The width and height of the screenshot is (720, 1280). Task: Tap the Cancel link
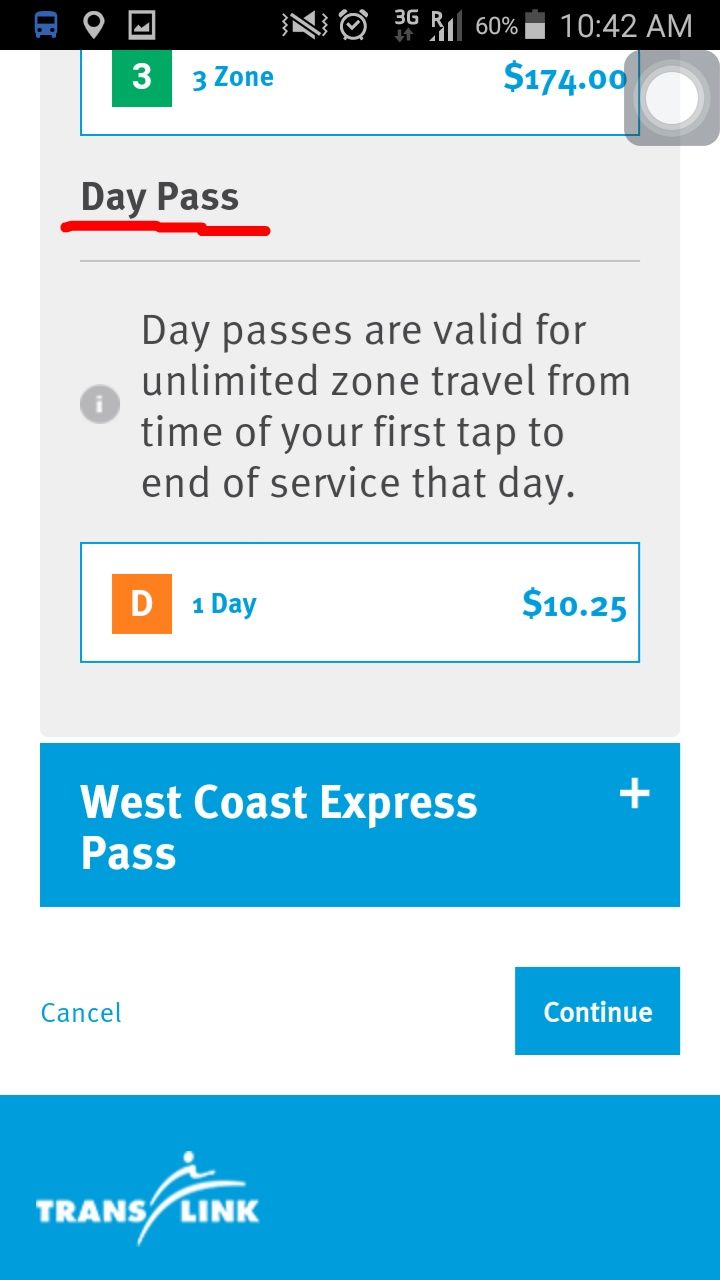click(81, 1013)
